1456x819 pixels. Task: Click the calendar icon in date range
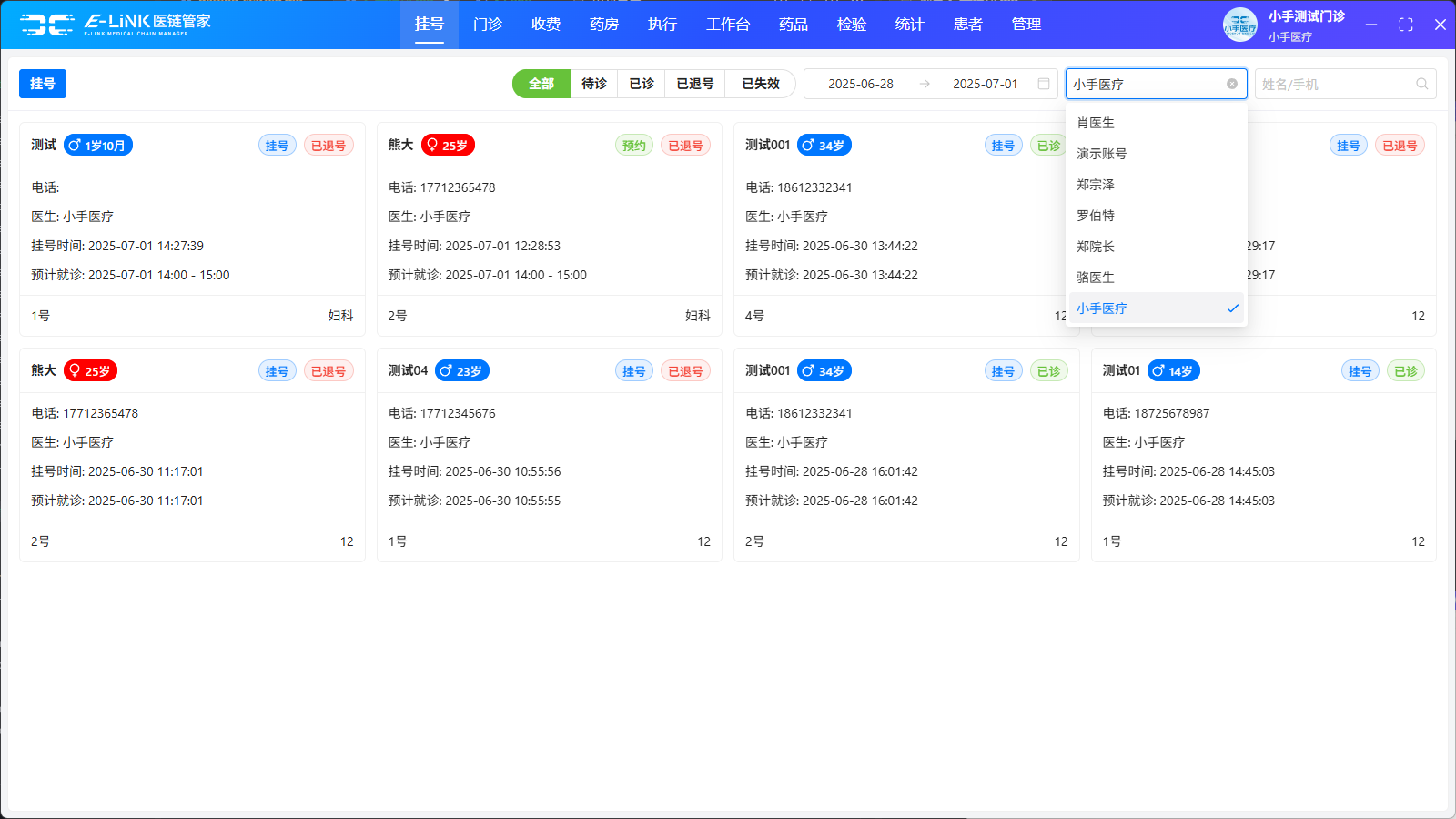tap(1044, 84)
